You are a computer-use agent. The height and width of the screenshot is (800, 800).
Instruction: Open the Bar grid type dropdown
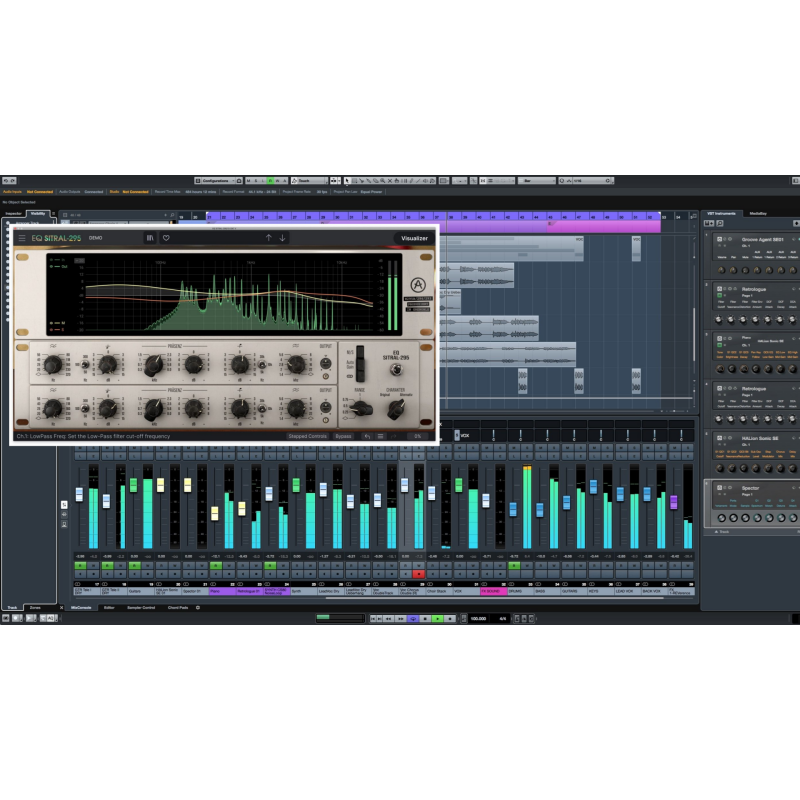(537, 181)
